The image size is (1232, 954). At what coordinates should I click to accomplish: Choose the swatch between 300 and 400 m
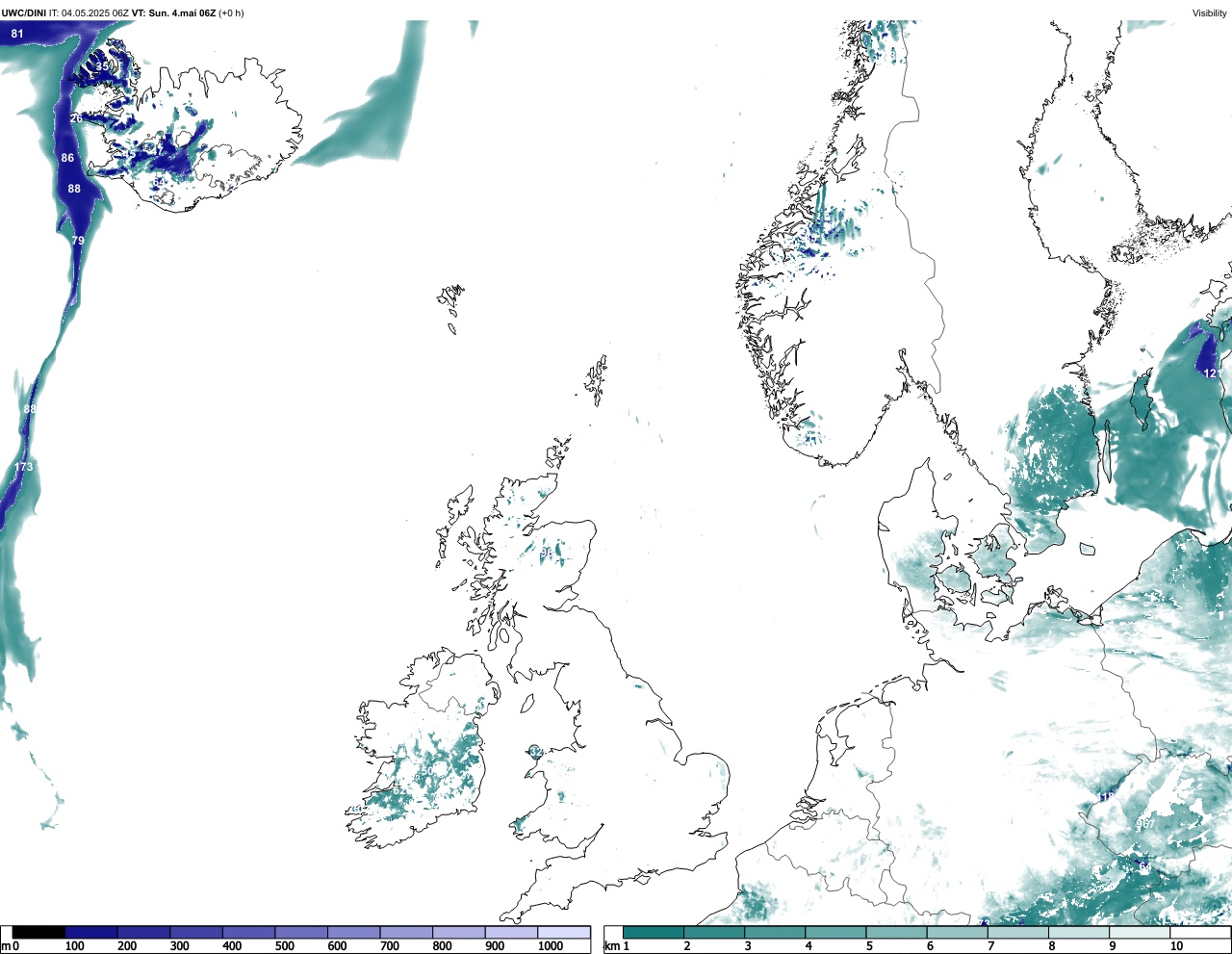196,932
